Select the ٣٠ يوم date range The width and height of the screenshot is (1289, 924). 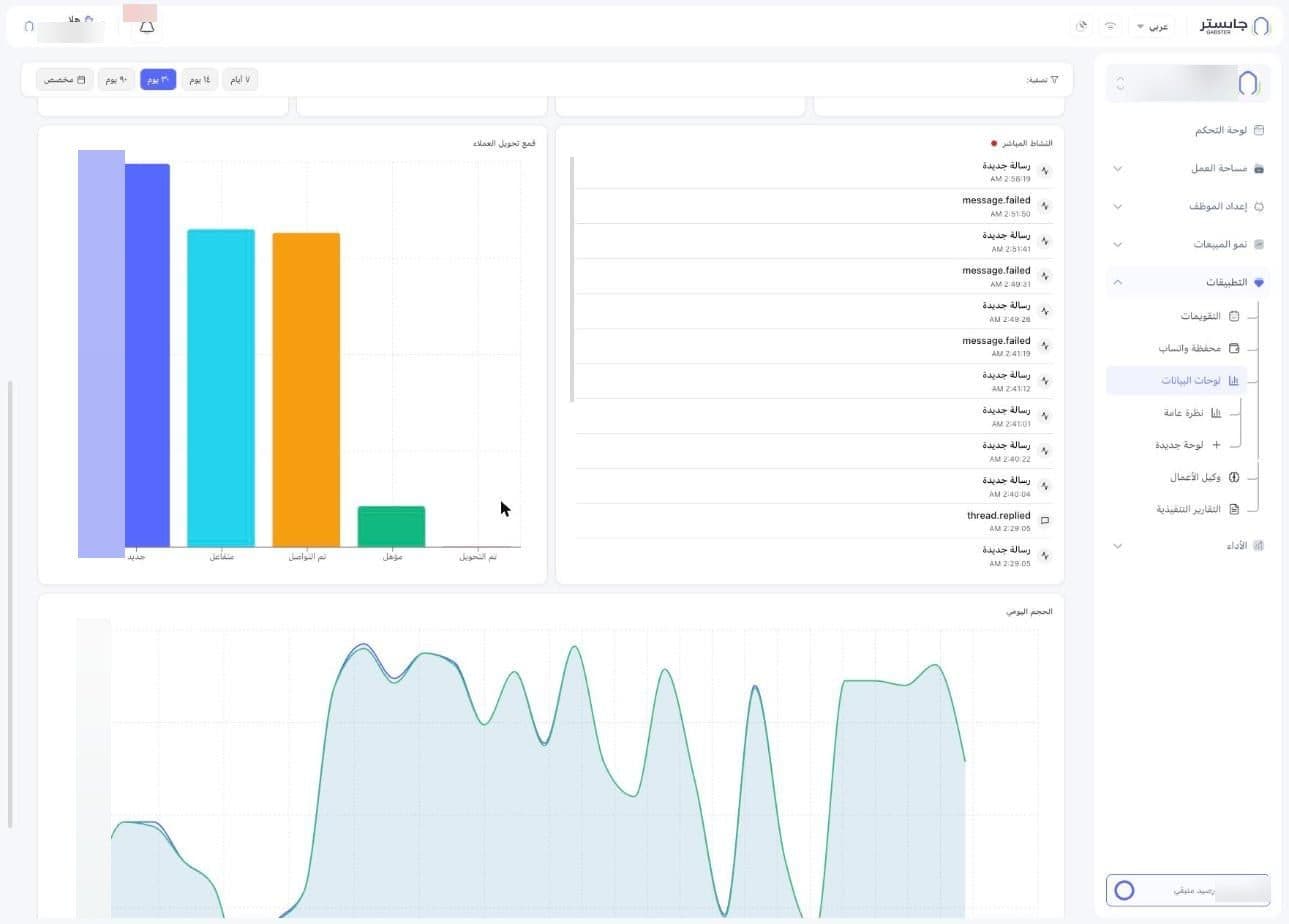pyautogui.click(x=158, y=79)
